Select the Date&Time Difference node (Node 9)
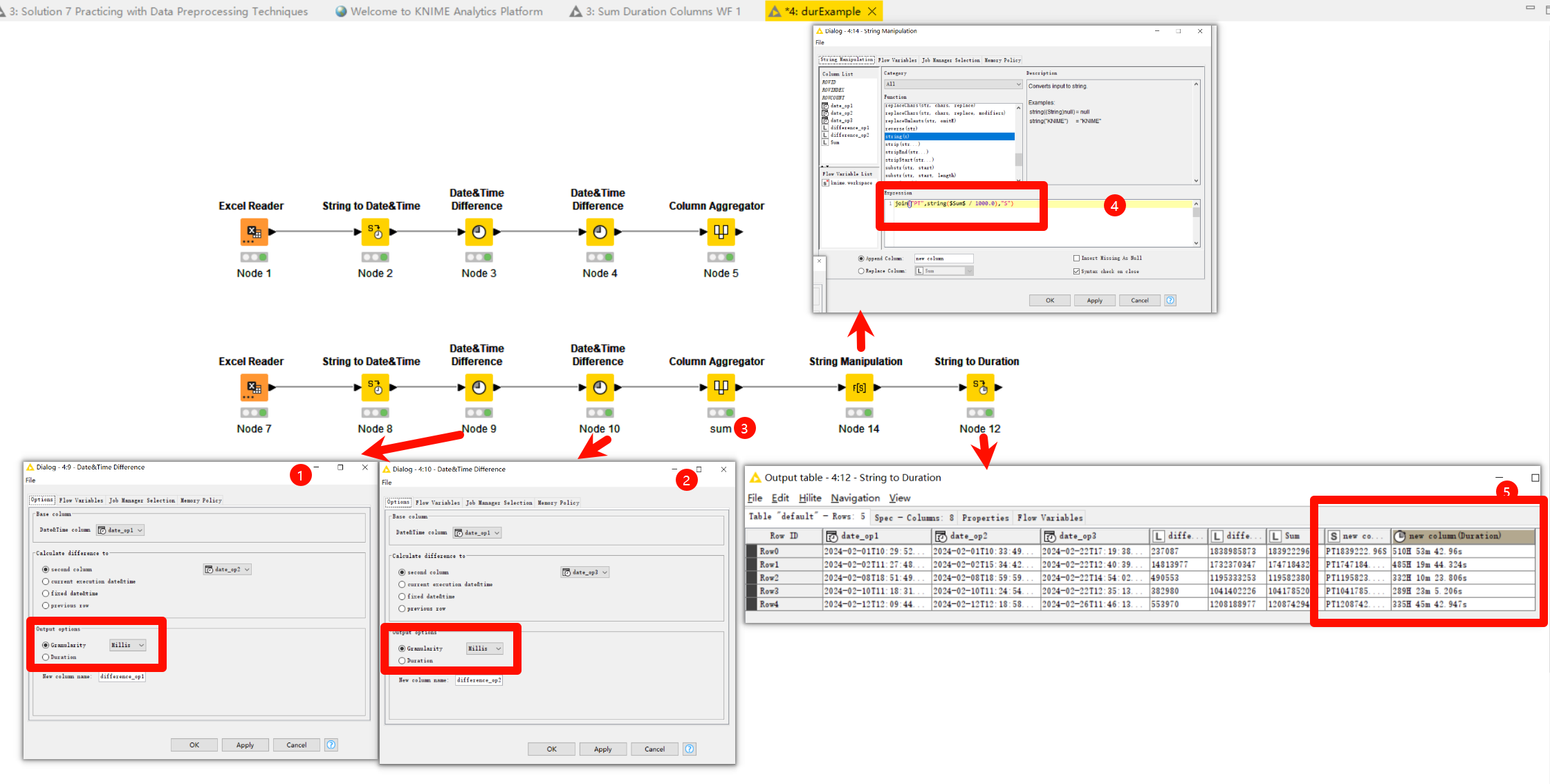The width and height of the screenshot is (1550, 784). point(479,387)
